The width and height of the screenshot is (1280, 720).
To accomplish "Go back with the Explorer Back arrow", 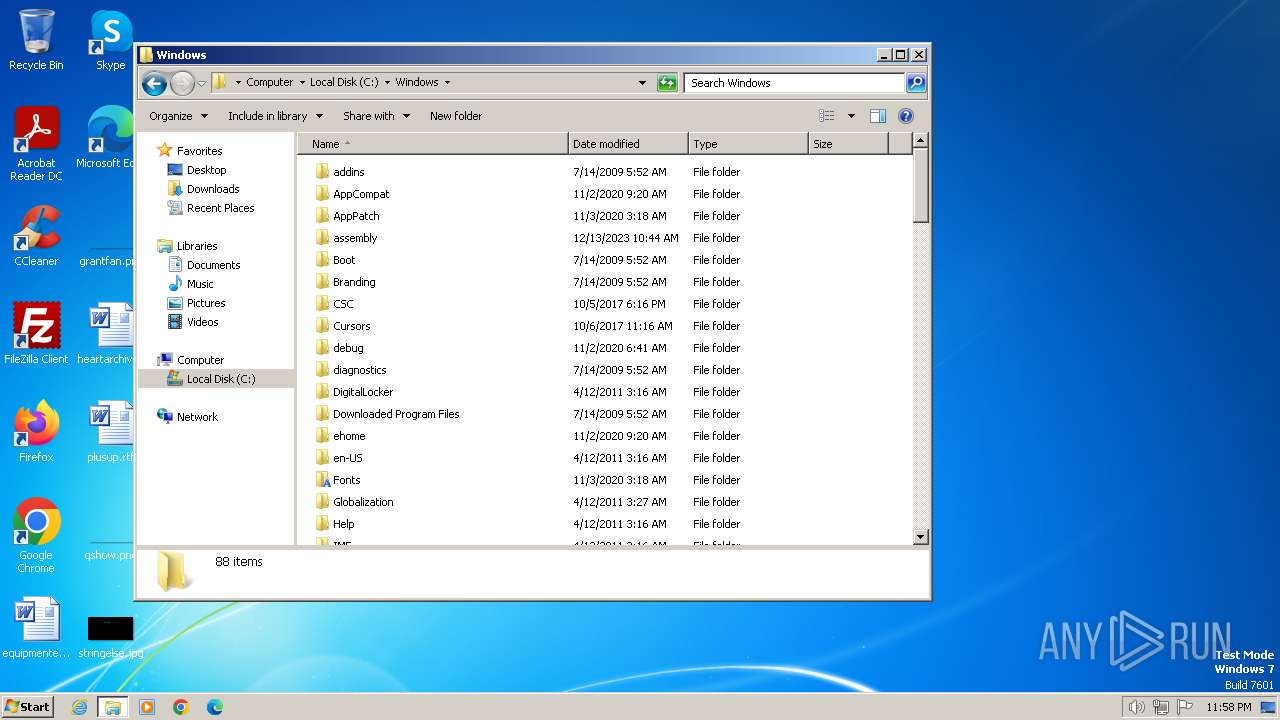I will tap(154, 83).
